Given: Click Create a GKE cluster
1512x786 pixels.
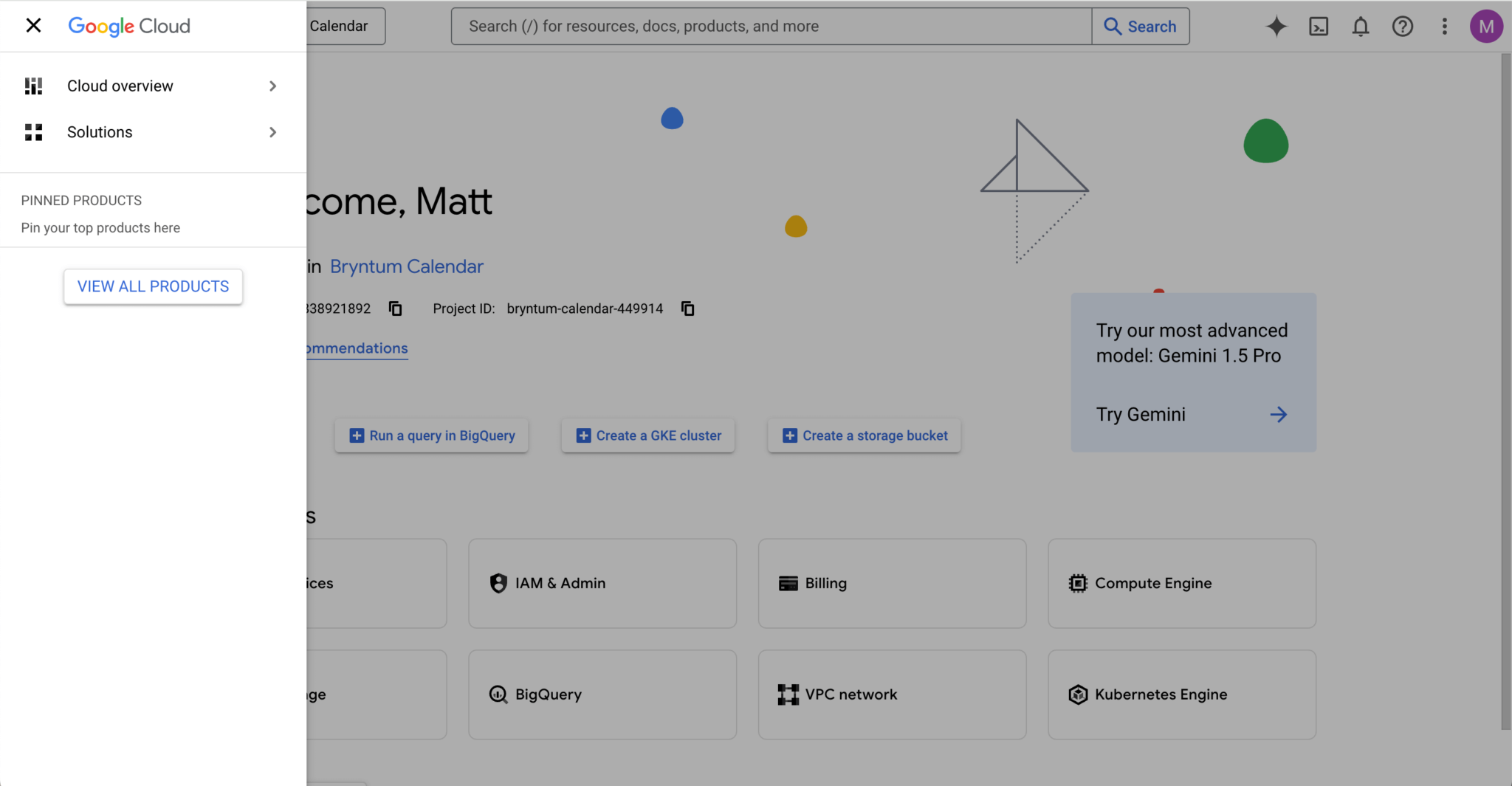Looking at the screenshot, I should [x=648, y=435].
